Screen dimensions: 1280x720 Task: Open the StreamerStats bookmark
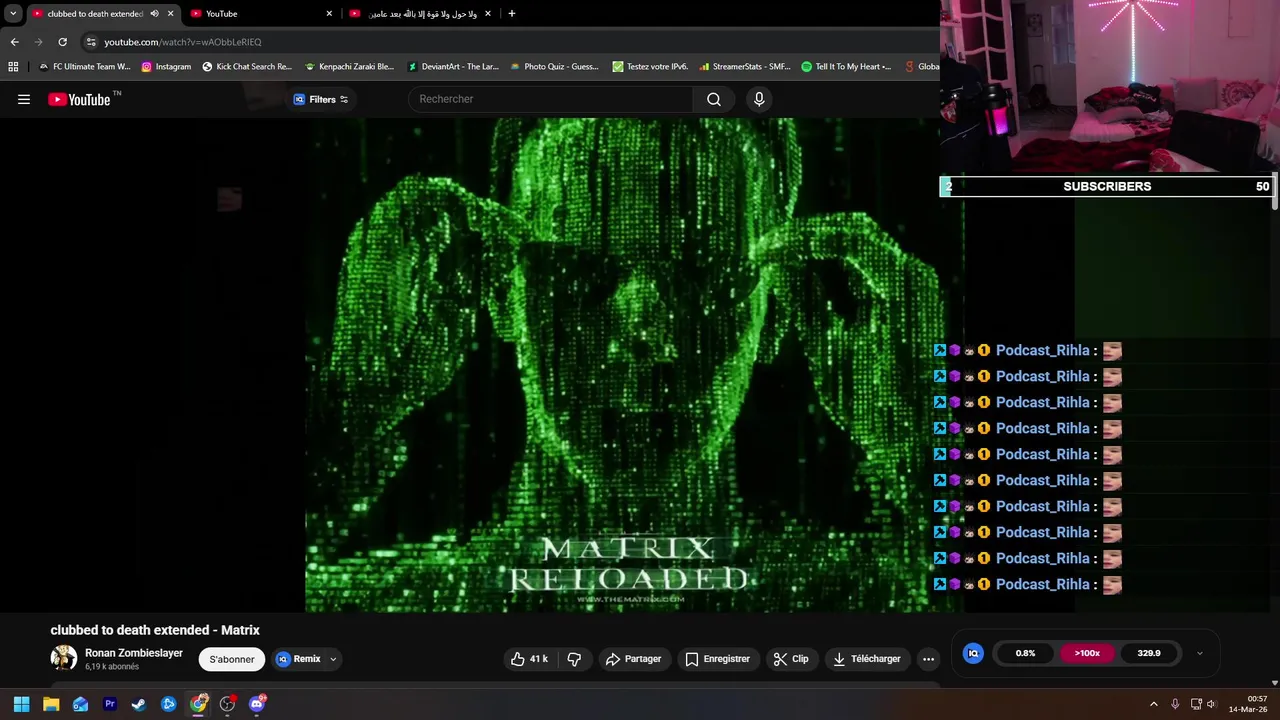tap(745, 67)
